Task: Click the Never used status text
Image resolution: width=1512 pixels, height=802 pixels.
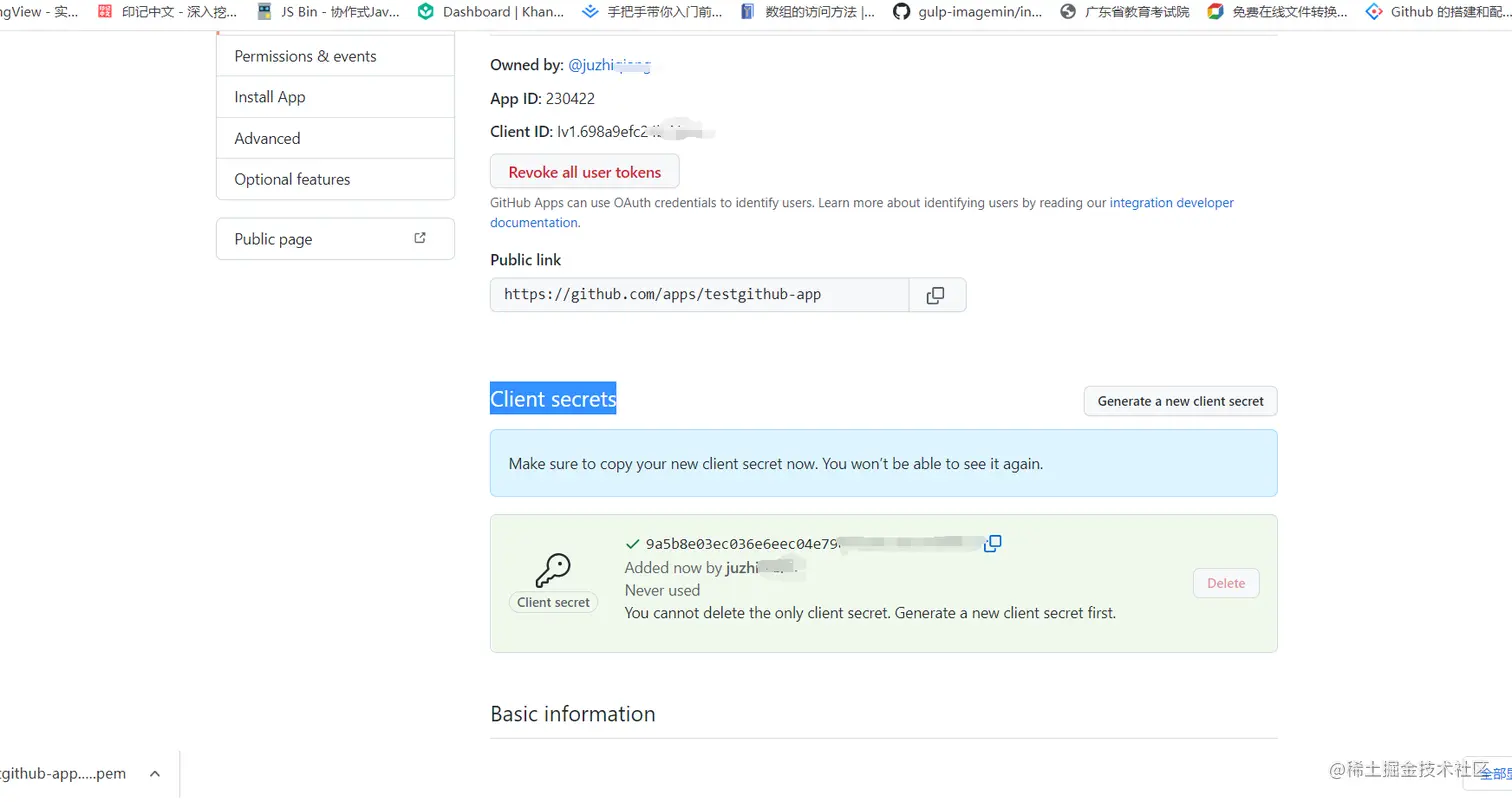Action: [662, 590]
